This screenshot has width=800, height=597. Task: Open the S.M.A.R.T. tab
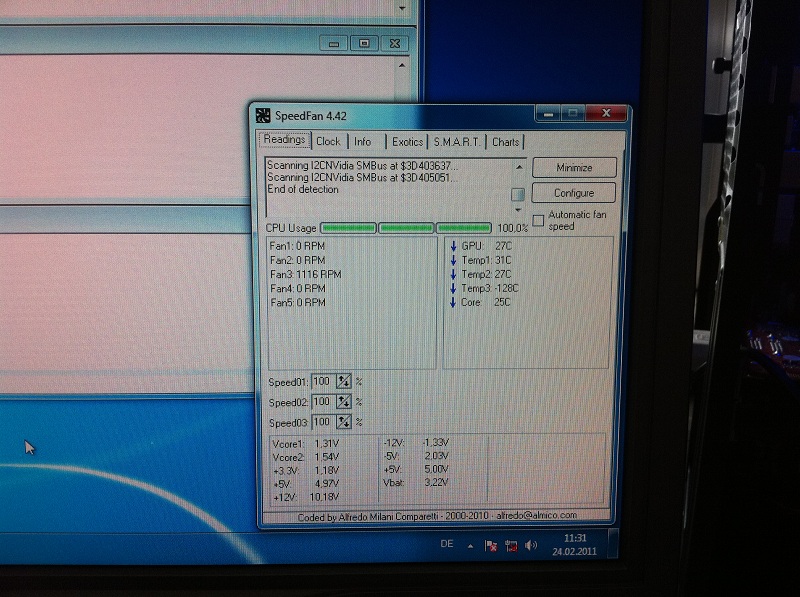(x=457, y=142)
